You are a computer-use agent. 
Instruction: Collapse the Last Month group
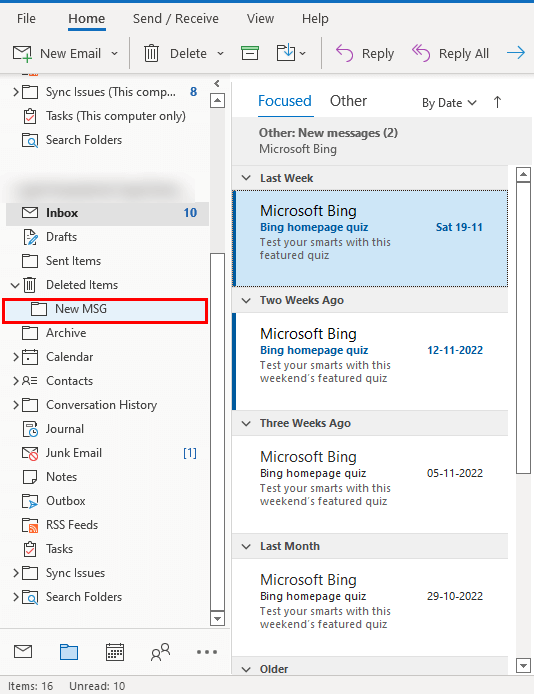pos(246,547)
